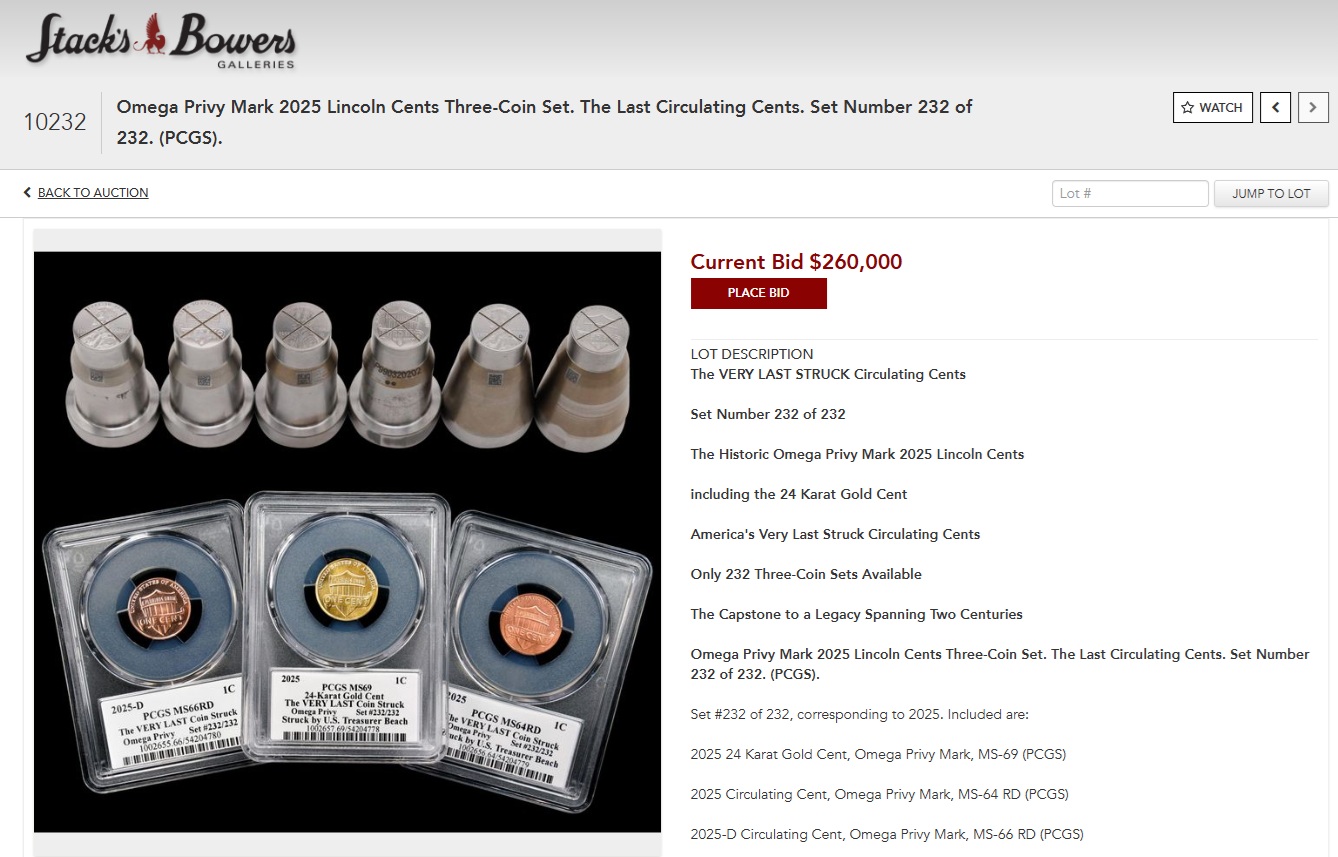Click the Stack's Bowers Galleries logo
This screenshot has height=857, width=1338.
click(161, 41)
